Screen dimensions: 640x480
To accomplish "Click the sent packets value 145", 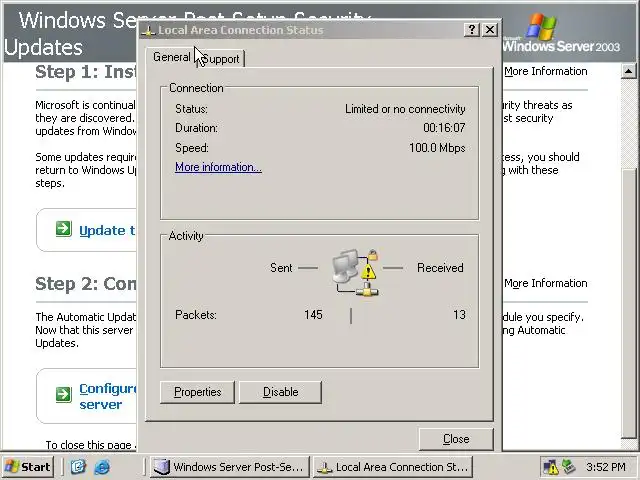I will pos(313,315).
